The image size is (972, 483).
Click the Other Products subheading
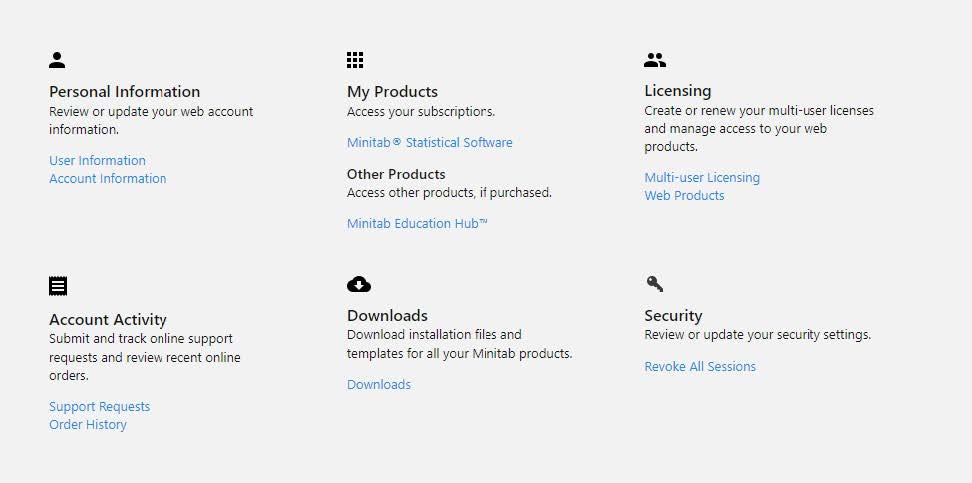[396, 174]
